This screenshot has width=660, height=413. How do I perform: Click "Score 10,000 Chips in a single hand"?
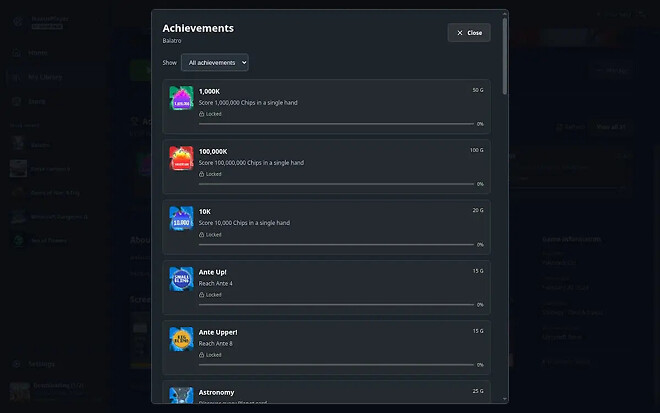[x=244, y=223]
